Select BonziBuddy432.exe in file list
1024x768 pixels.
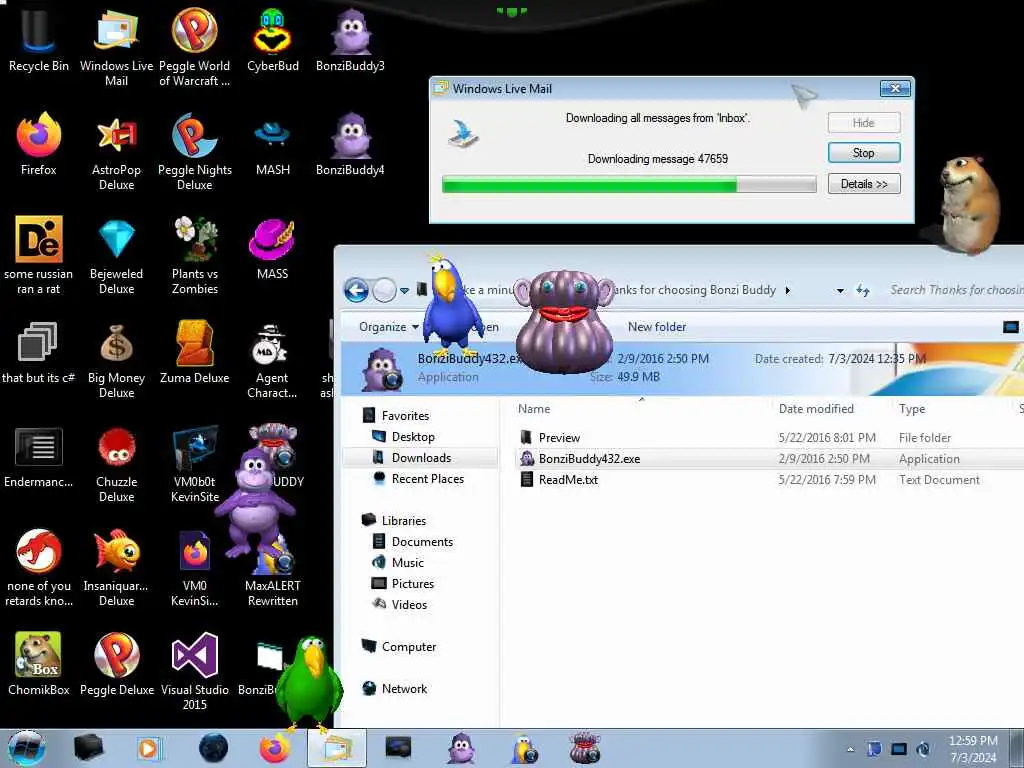coord(589,458)
